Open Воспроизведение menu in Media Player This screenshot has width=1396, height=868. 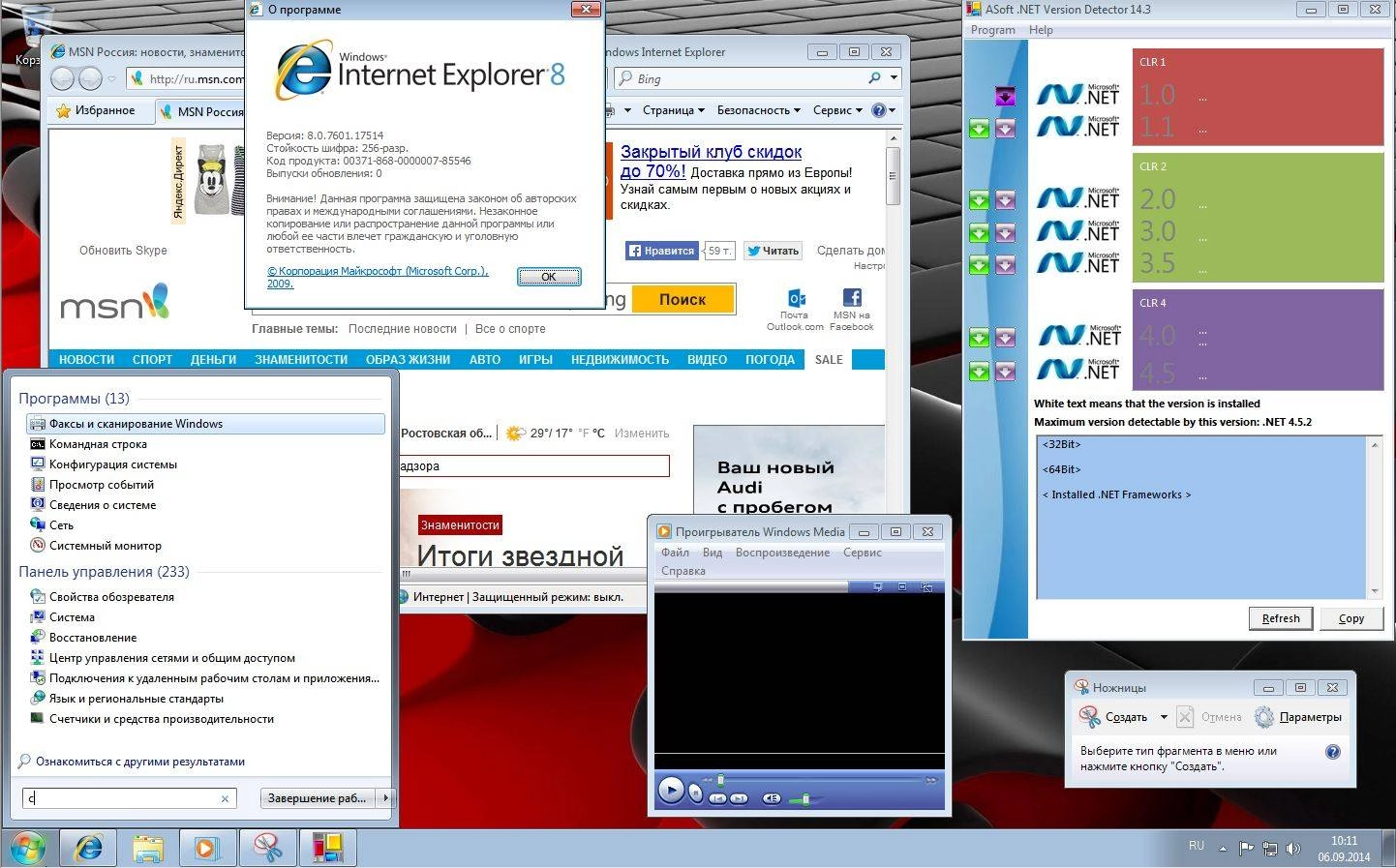pyautogui.click(x=782, y=553)
